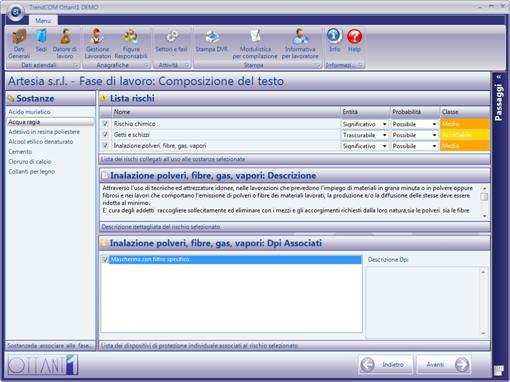
Task: Proceed with the Avanti button
Action: (444, 365)
